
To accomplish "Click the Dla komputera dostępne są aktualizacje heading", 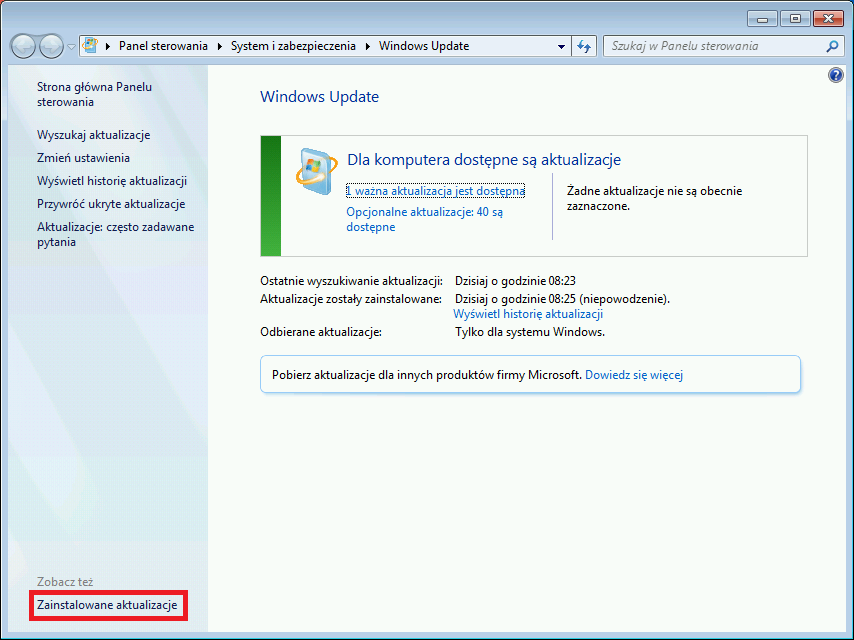I will click(484, 160).
